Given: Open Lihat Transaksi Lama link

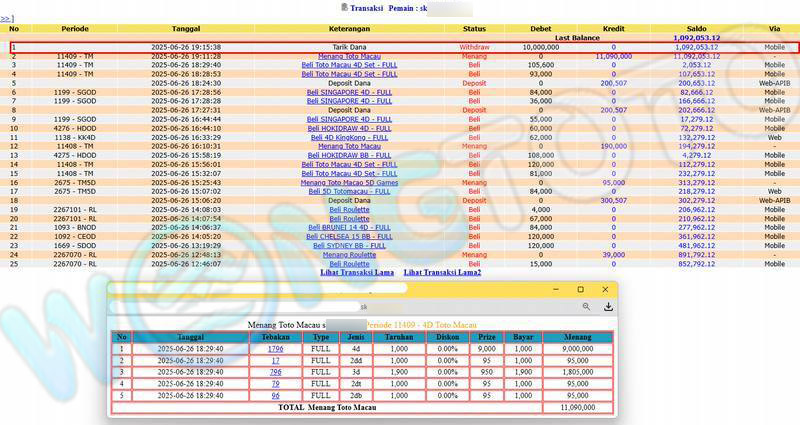Looking at the screenshot, I should 357,272.
